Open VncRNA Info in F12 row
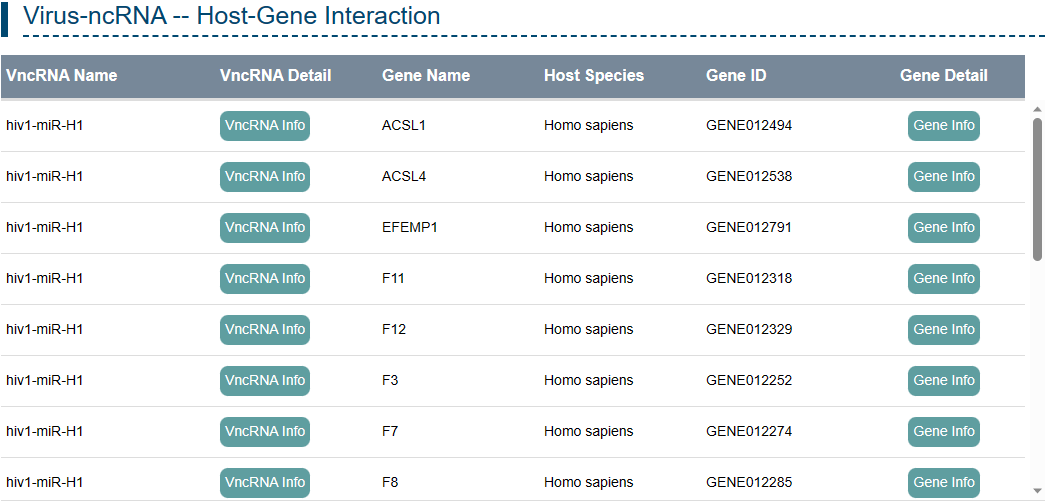 tap(265, 330)
